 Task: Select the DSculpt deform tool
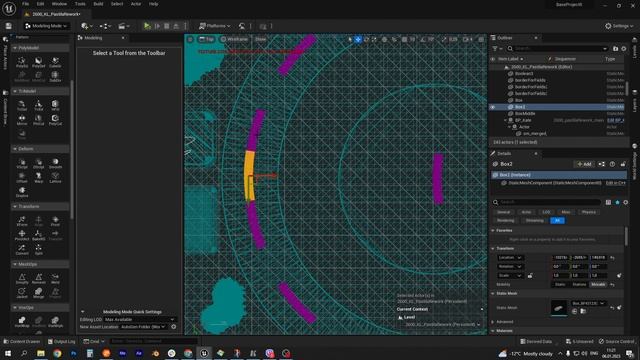[39, 163]
